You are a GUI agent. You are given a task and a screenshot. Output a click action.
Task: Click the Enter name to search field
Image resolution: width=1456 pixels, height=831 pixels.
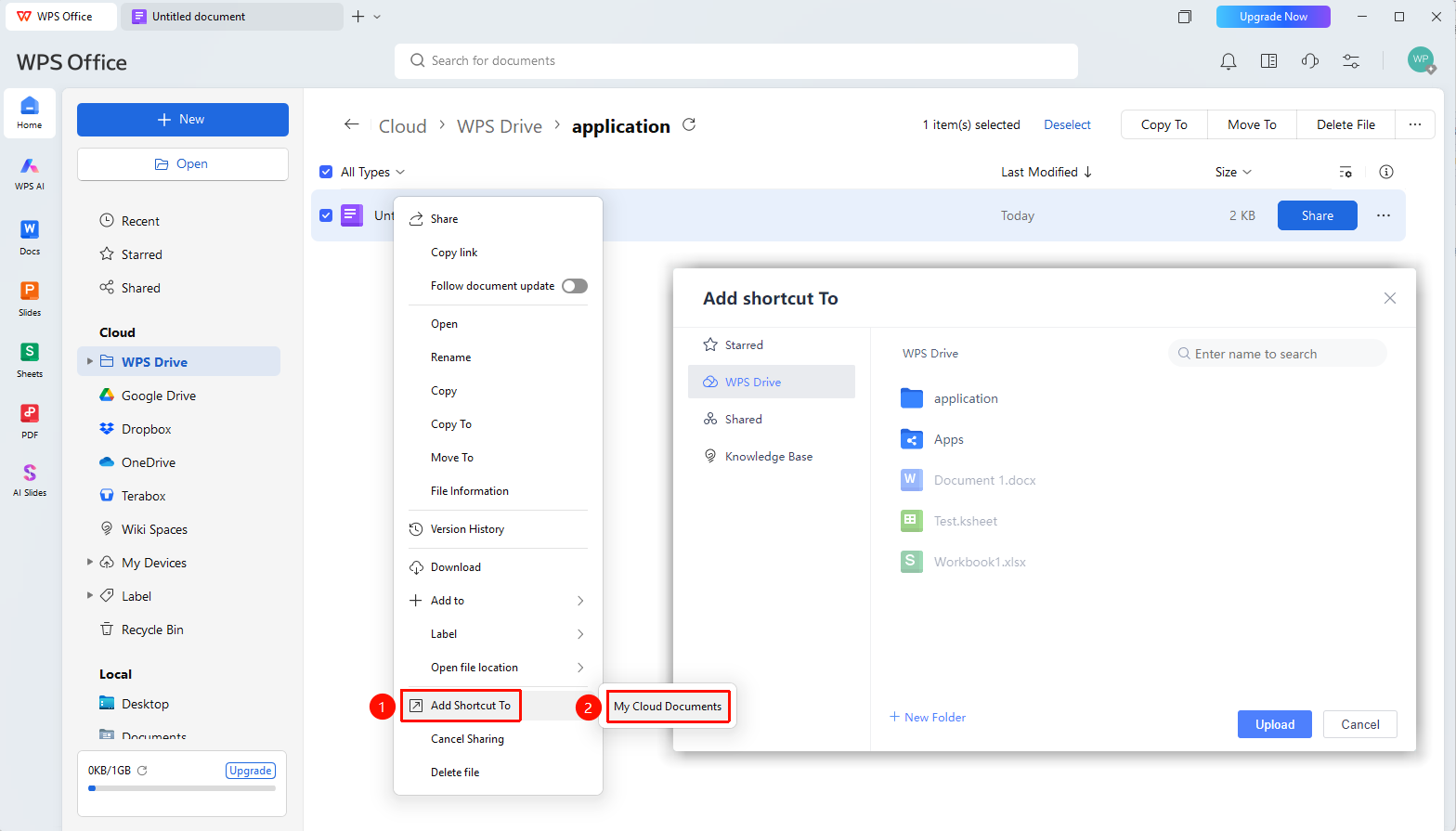tap(1277, 354)
